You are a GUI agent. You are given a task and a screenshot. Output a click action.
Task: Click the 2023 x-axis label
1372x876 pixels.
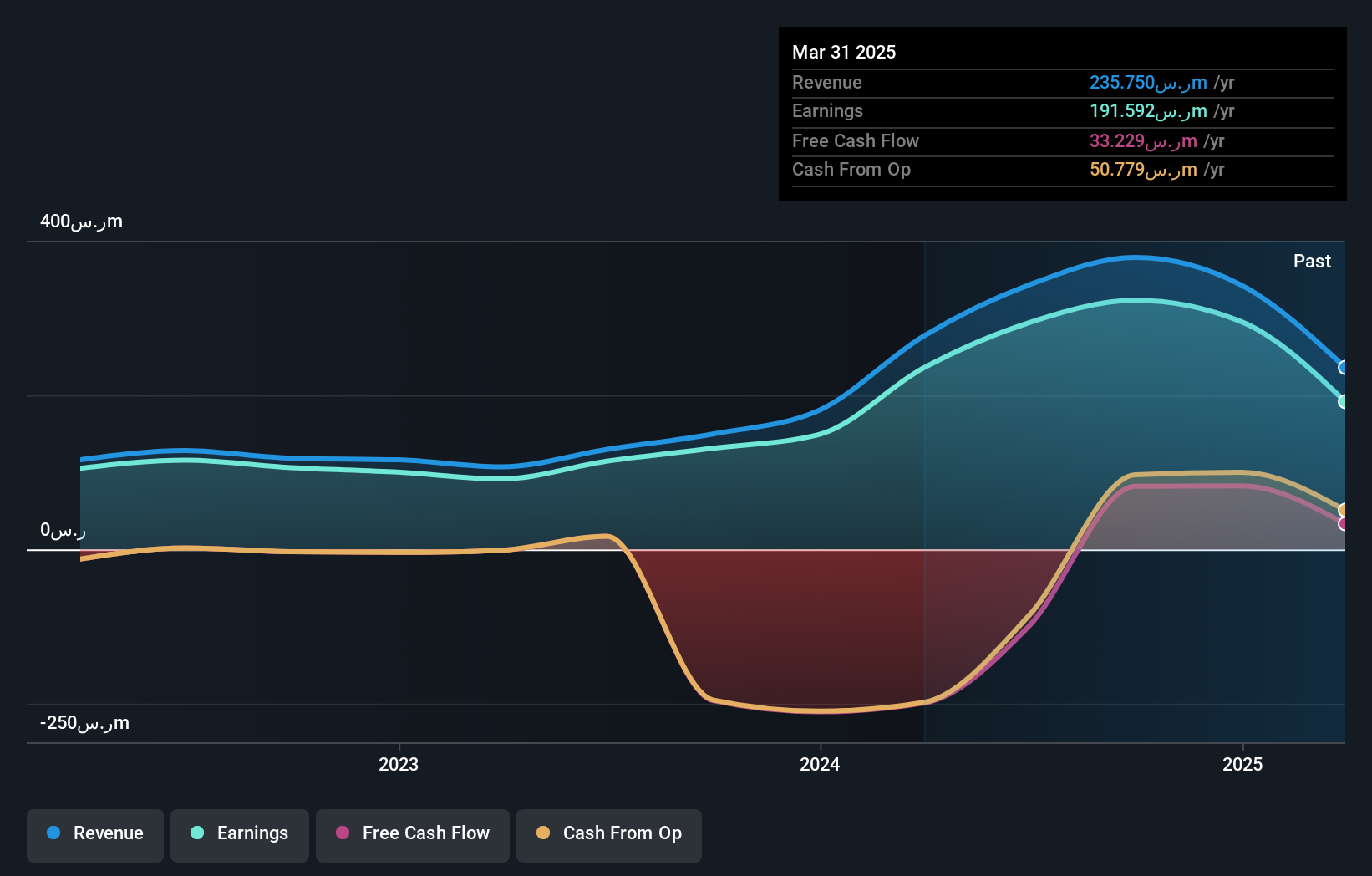399,765
